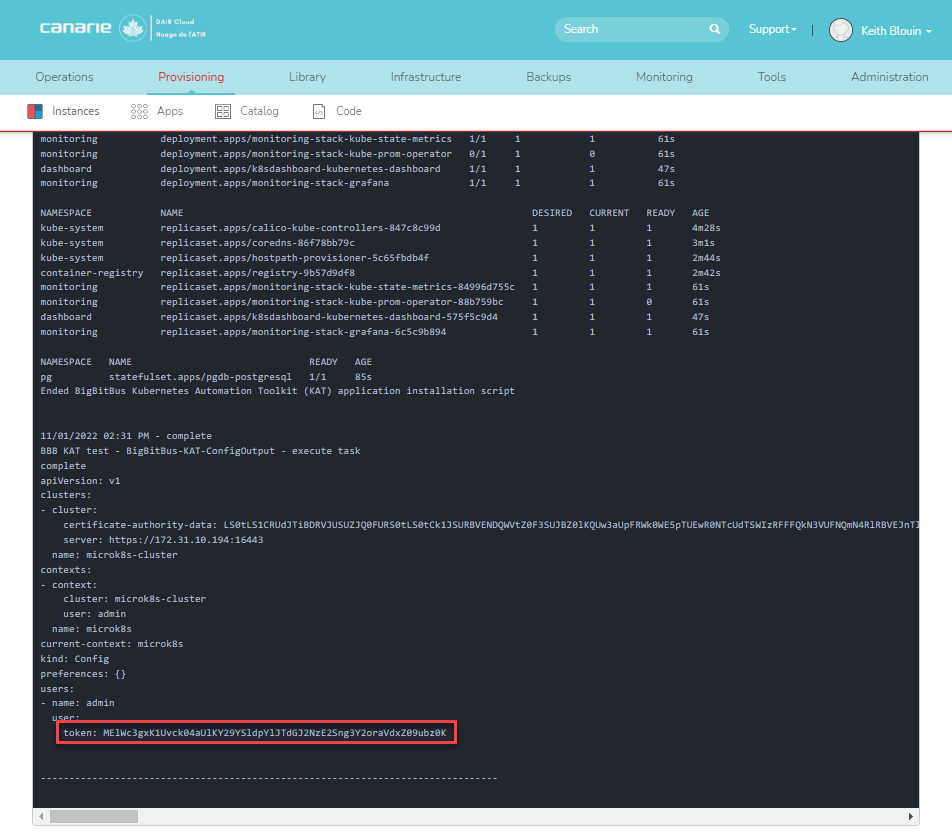952x836 pixels.
Task: Select the Monitoring tab
Action: coord(664,77)
